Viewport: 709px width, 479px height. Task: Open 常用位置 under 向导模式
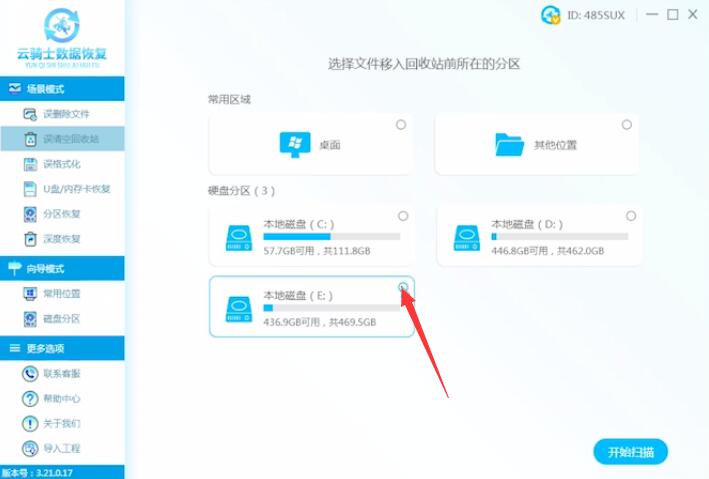(x=62, y=294)
